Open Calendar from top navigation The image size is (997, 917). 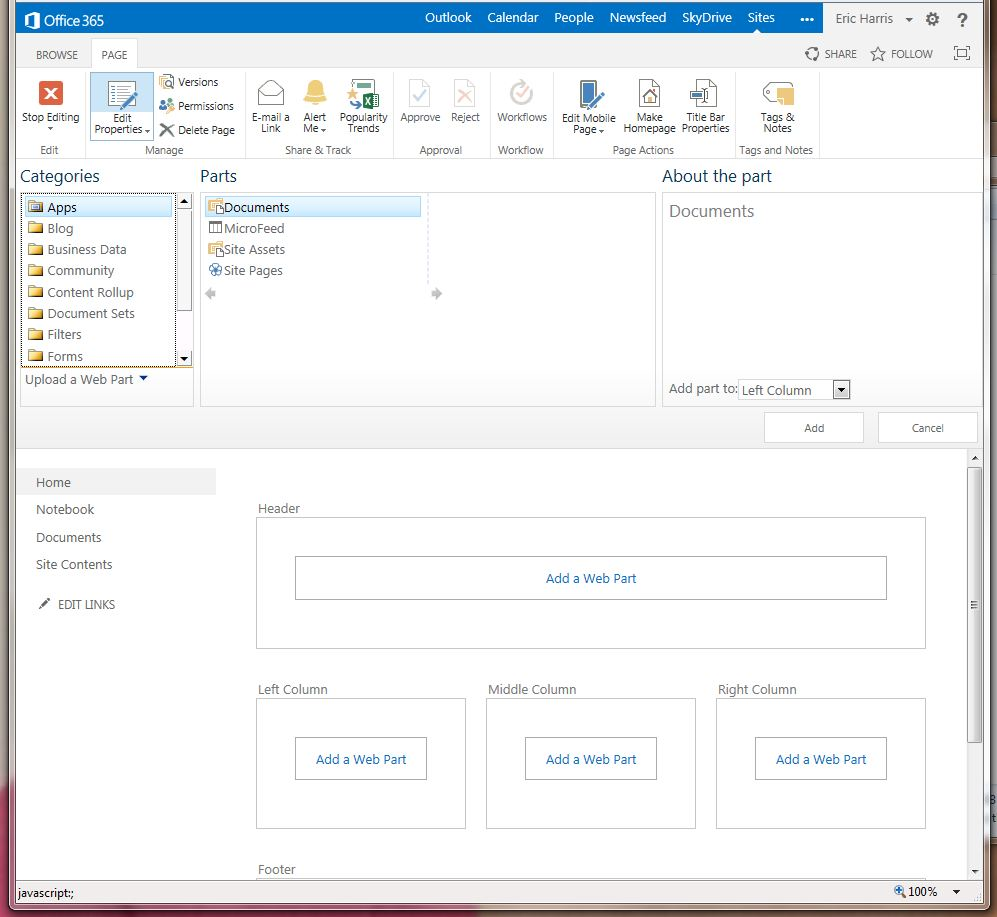pyautogui.click(x=512, y=18)
